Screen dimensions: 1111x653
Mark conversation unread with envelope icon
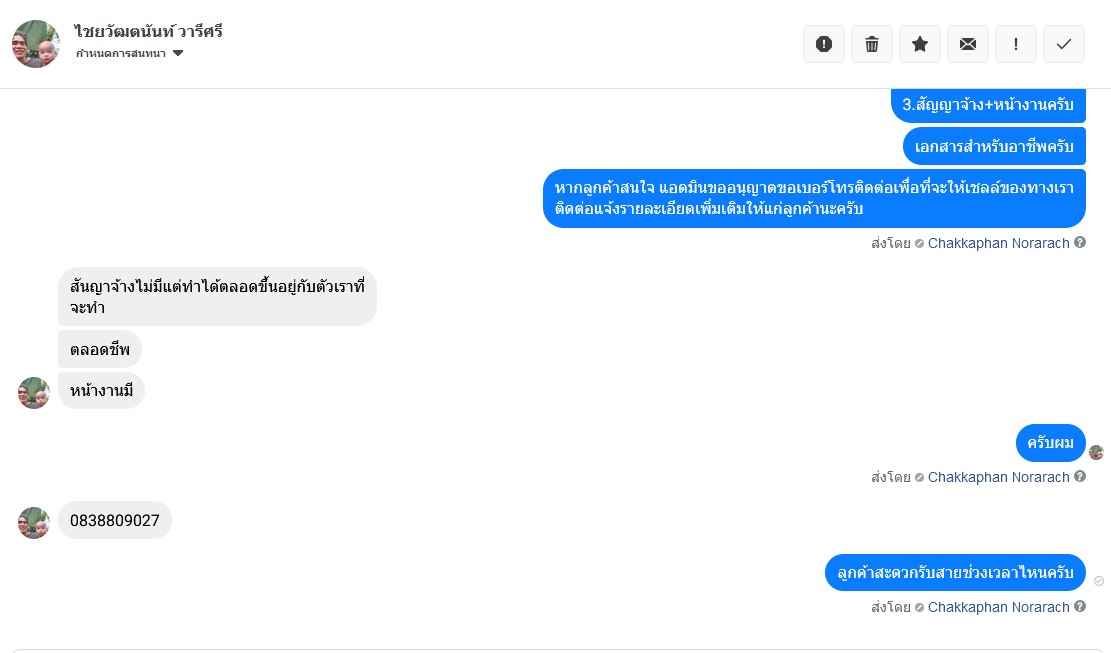[968, 44]
